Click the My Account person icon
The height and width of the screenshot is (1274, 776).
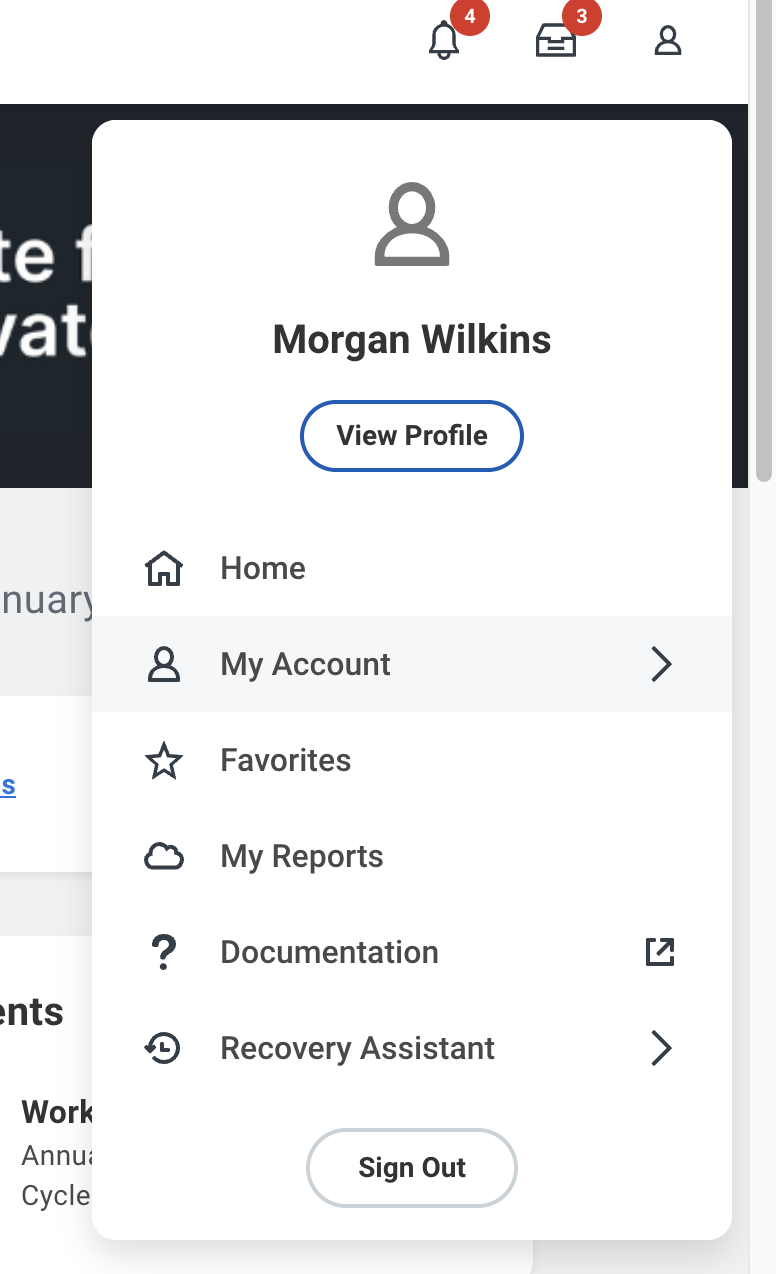click(164, 665)
